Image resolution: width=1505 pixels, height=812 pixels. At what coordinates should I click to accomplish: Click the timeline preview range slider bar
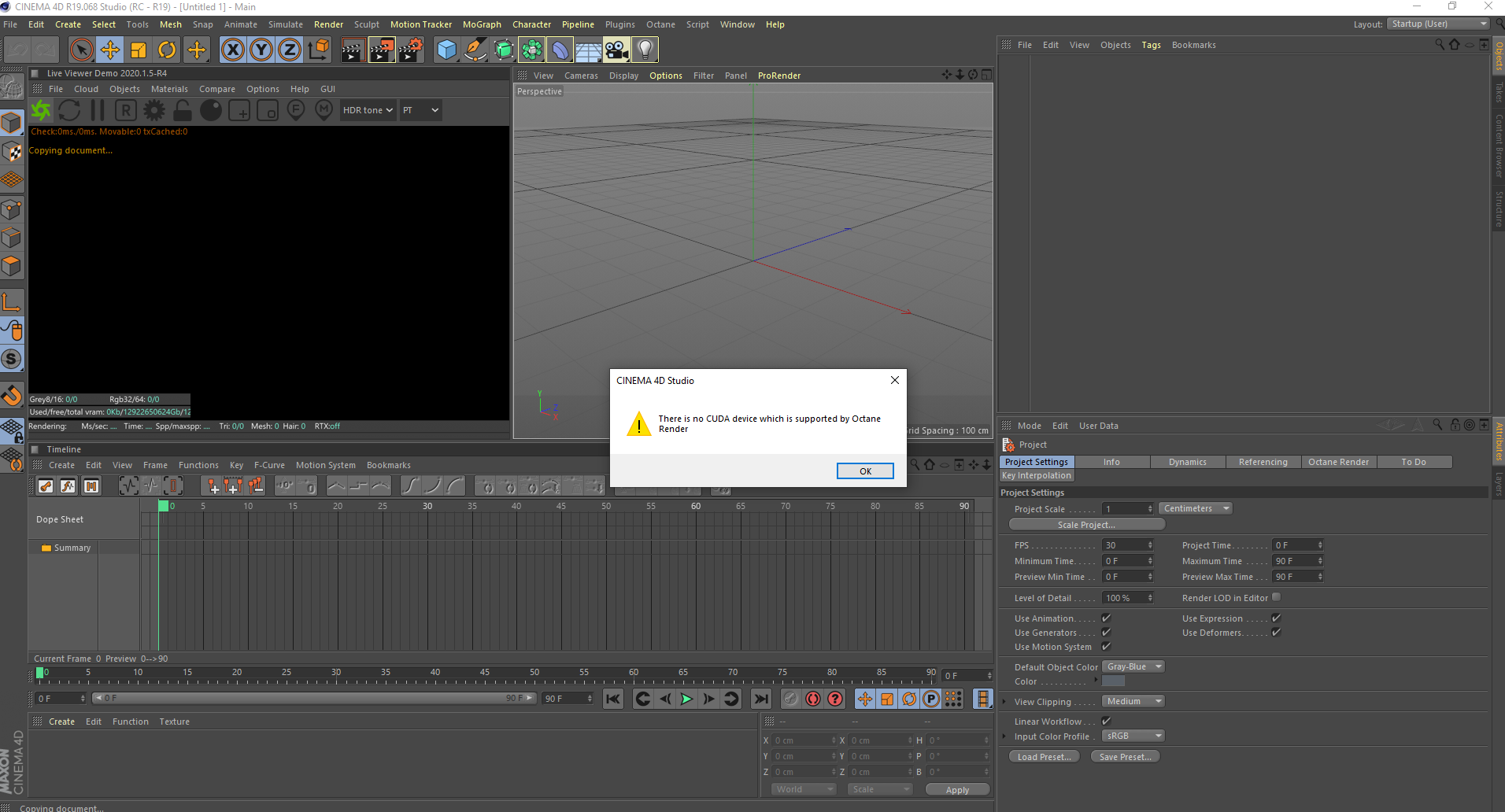click(x=314, y=698)
